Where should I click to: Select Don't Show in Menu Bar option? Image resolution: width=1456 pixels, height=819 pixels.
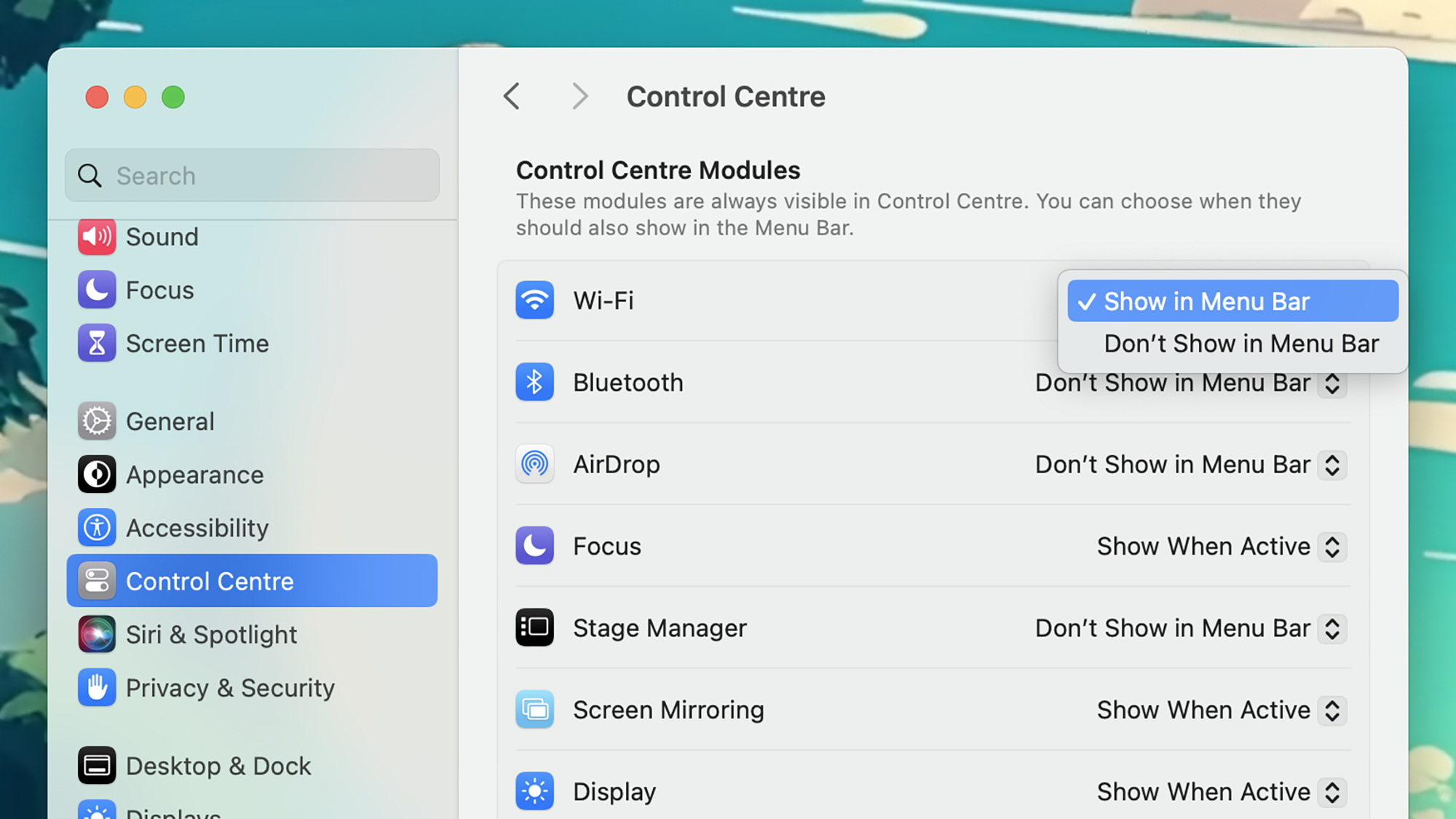1241,342
